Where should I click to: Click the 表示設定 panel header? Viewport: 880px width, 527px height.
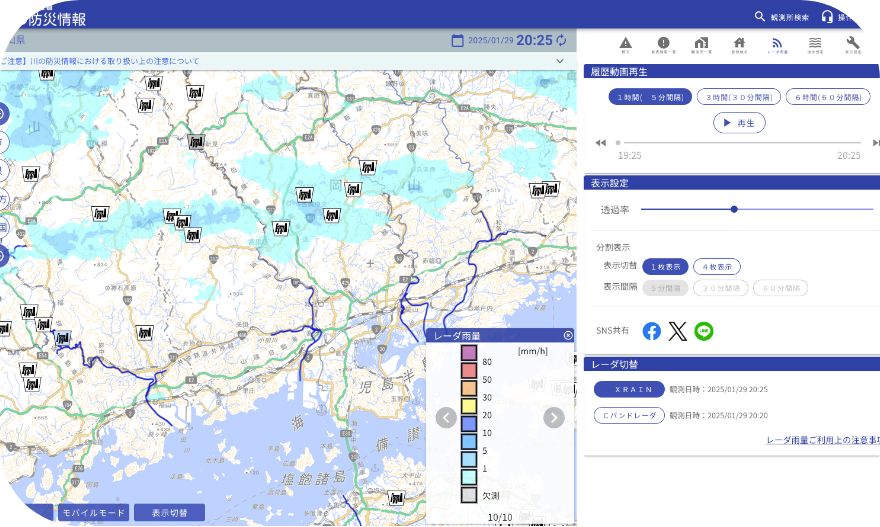point(731,182)
